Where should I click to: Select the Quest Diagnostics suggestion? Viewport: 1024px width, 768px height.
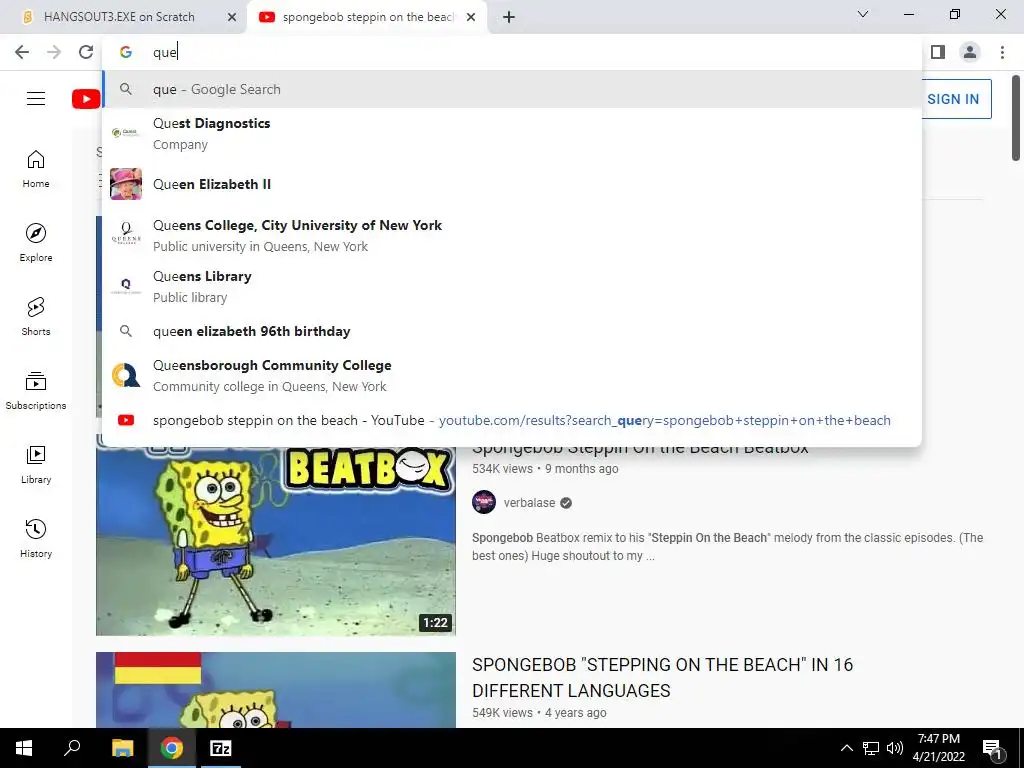pyautogui.click(x=512, y=133)
